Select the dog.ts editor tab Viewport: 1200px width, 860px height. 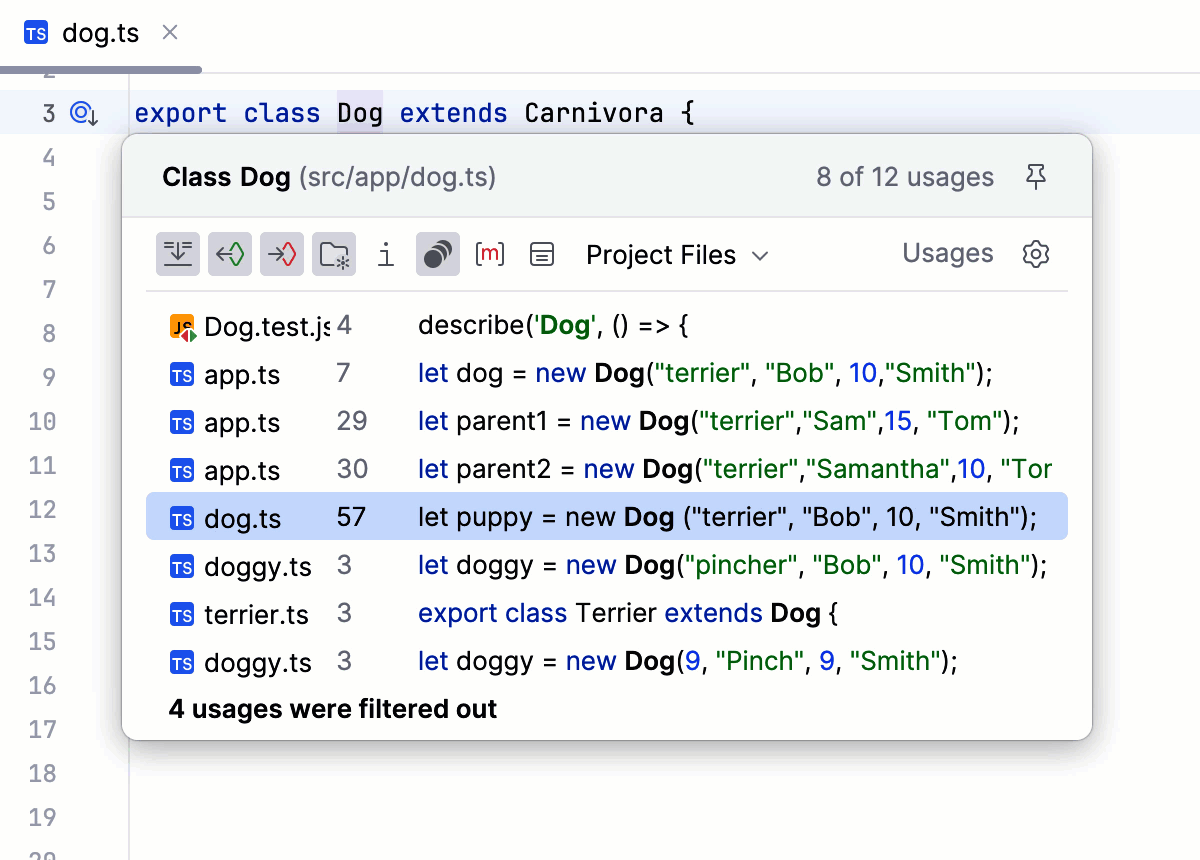pos(100,32)
